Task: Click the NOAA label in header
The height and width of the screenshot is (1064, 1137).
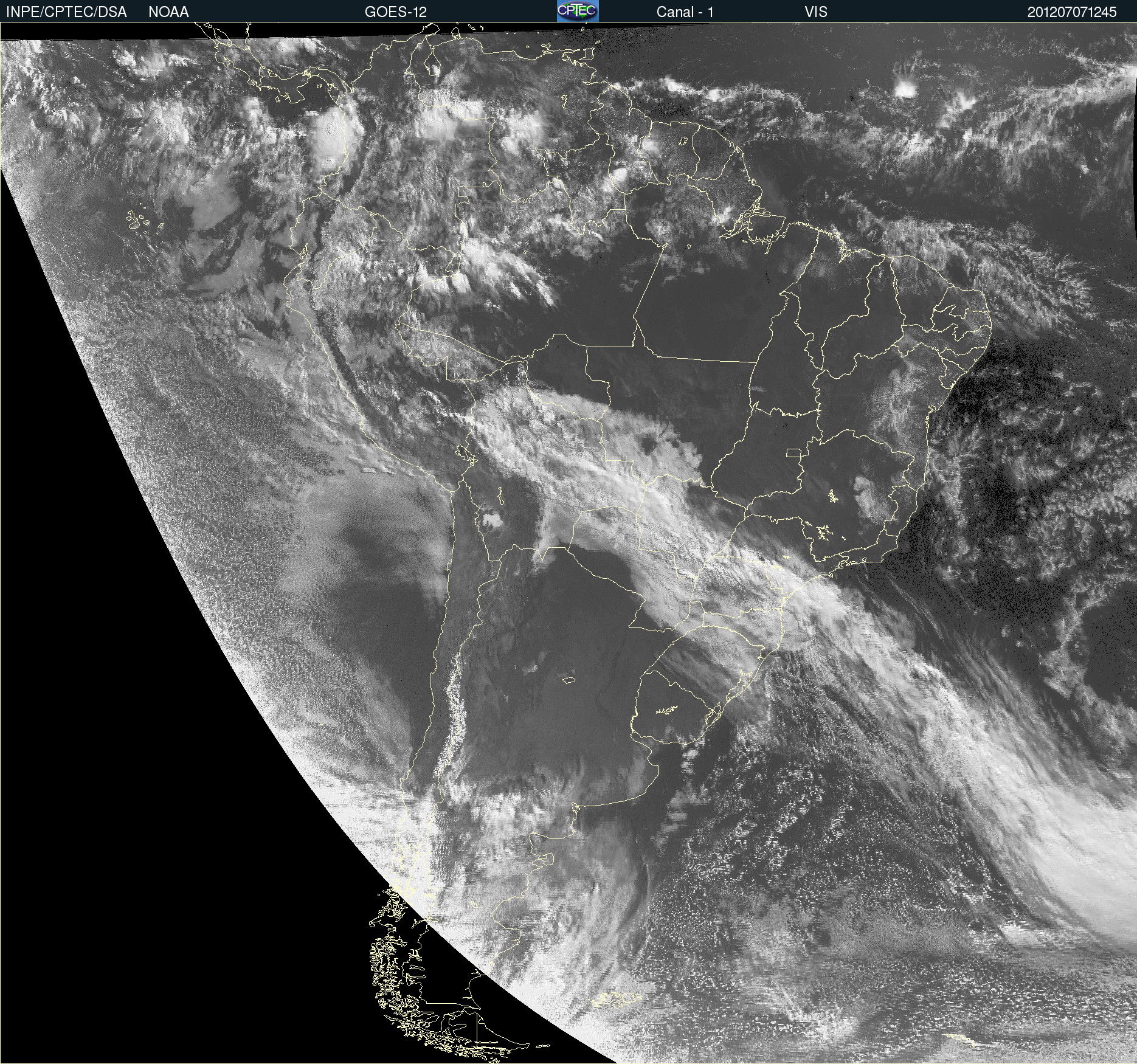Action: pos(168,12)
